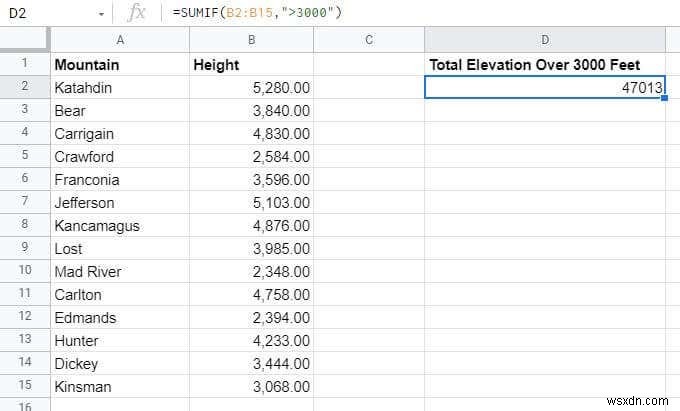
Task: Select the Dickey cell
Action: point(120,363)
